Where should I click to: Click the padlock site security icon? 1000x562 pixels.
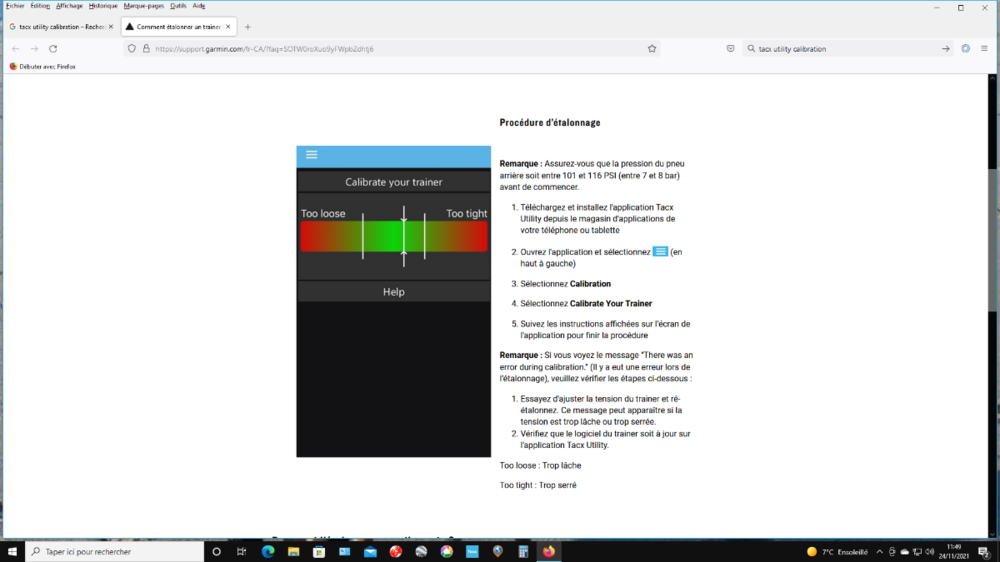[x=146, y=48]
